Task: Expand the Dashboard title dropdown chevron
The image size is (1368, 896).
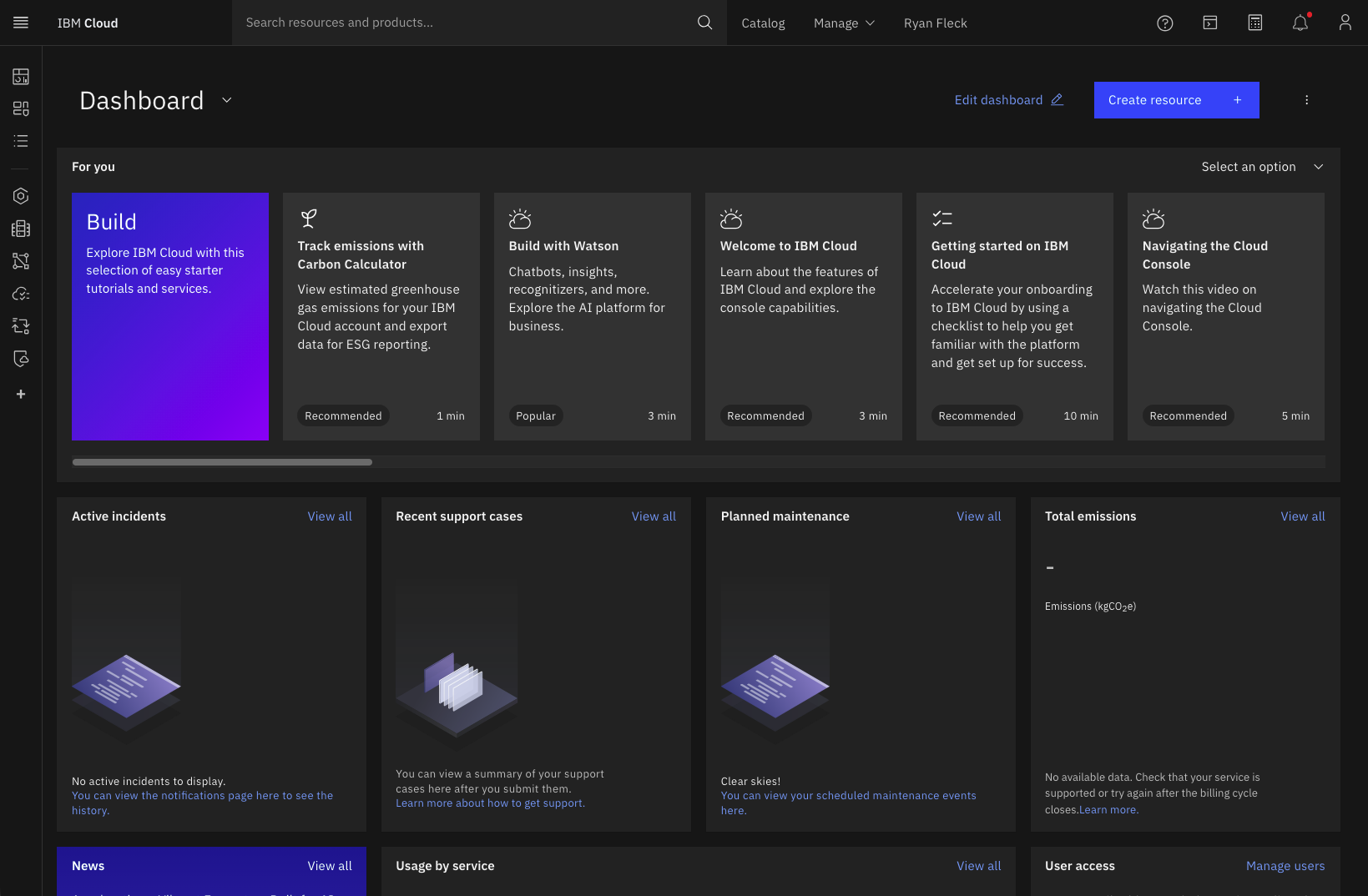Action: pos(226,100)
